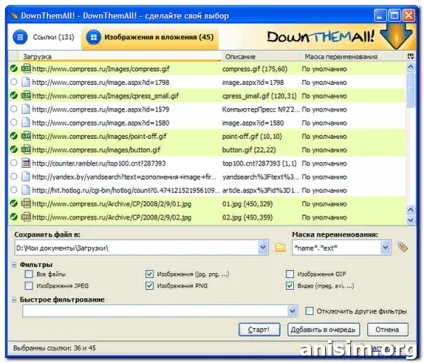The height and width of the screenshot is (363, 424).
Task: Collapse the Фильтры section
Action: 14,265
